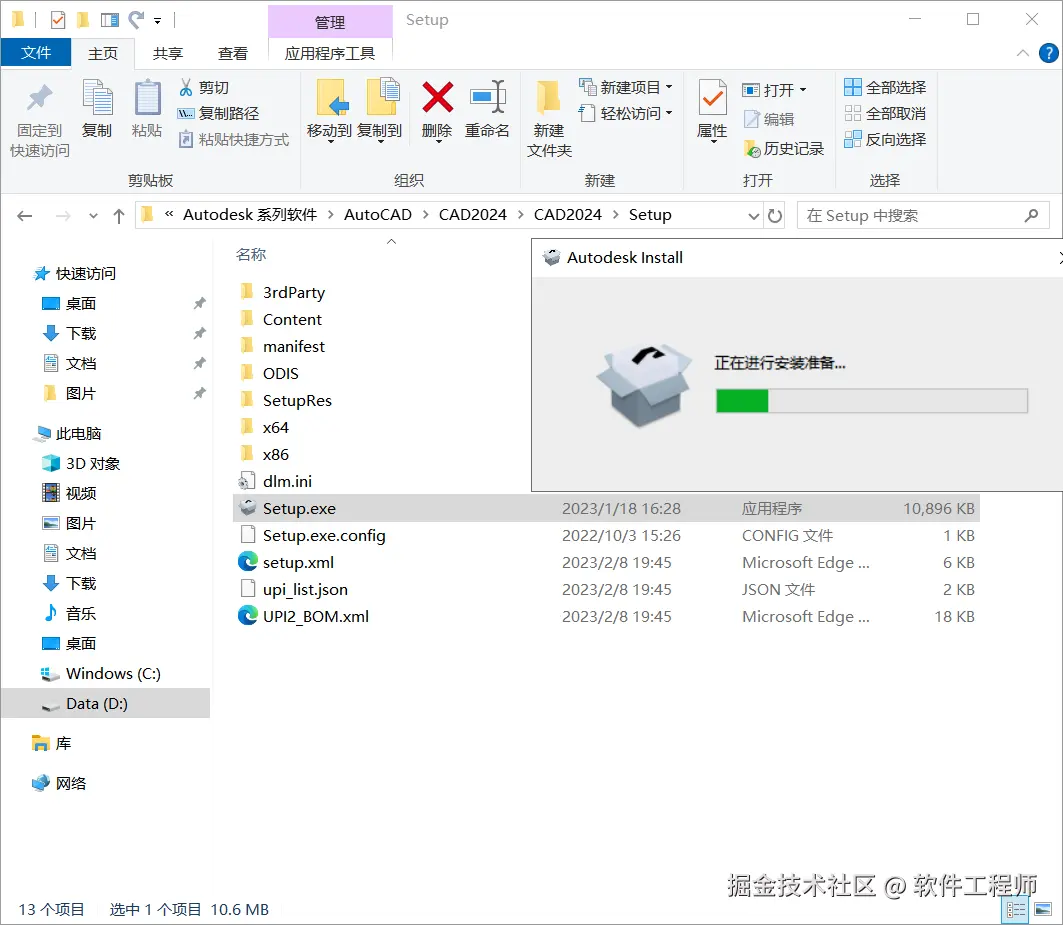
Task: Click the Paste clipboard icon
Action: click(147, 98)
